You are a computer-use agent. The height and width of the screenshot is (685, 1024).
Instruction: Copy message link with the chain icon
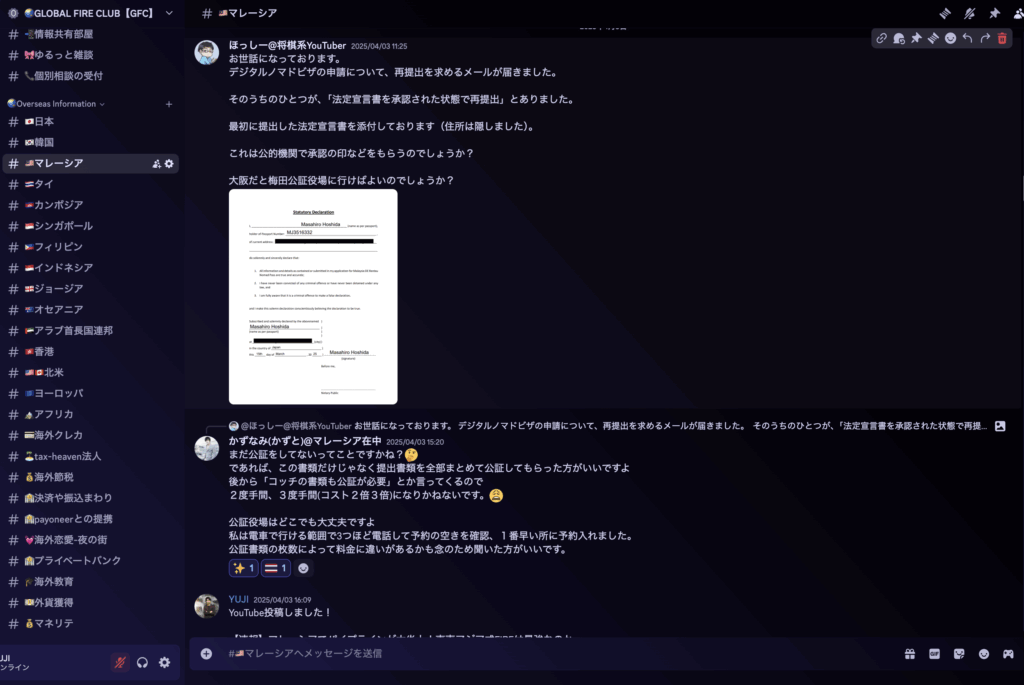pyautogui.click(x=881, y=39)
